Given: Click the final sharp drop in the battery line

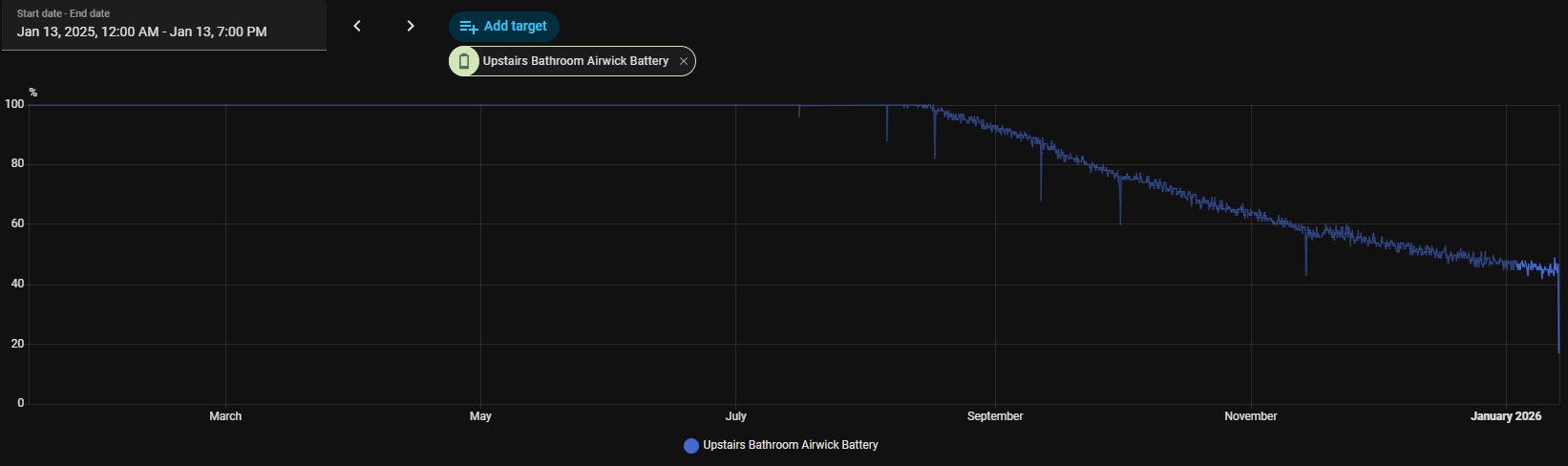Looking at the screenshot, I should click(x=1558, y=310).
